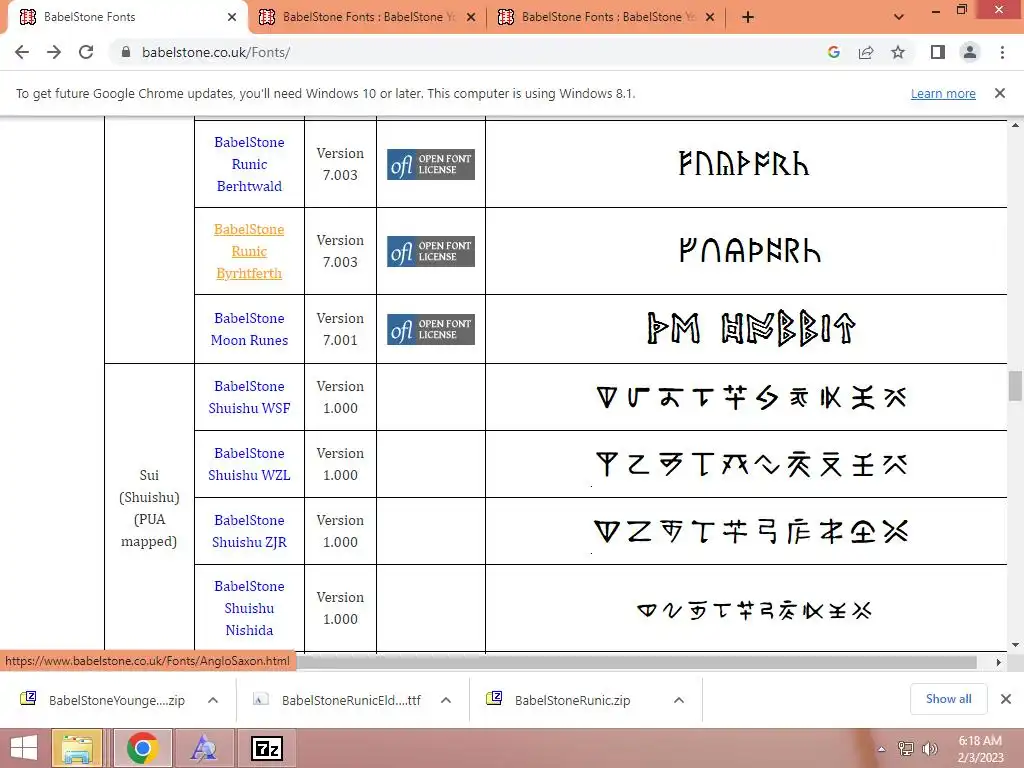This screenshot has height=768, width=1024.
Task: Click the network icon in system tray
Action: pos(906,749)
